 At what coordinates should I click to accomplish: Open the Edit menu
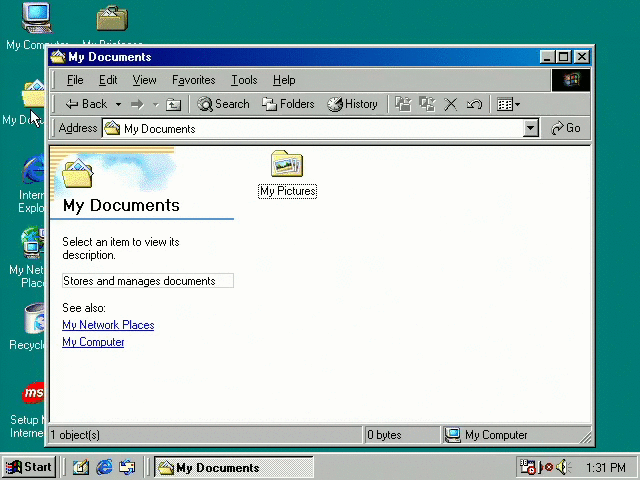coord(108,80)
